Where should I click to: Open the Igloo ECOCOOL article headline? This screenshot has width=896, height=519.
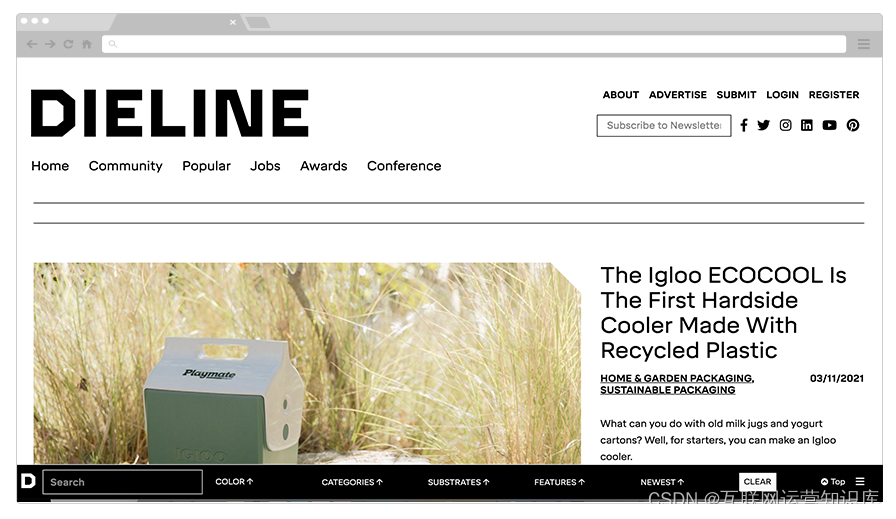(723, 313)
